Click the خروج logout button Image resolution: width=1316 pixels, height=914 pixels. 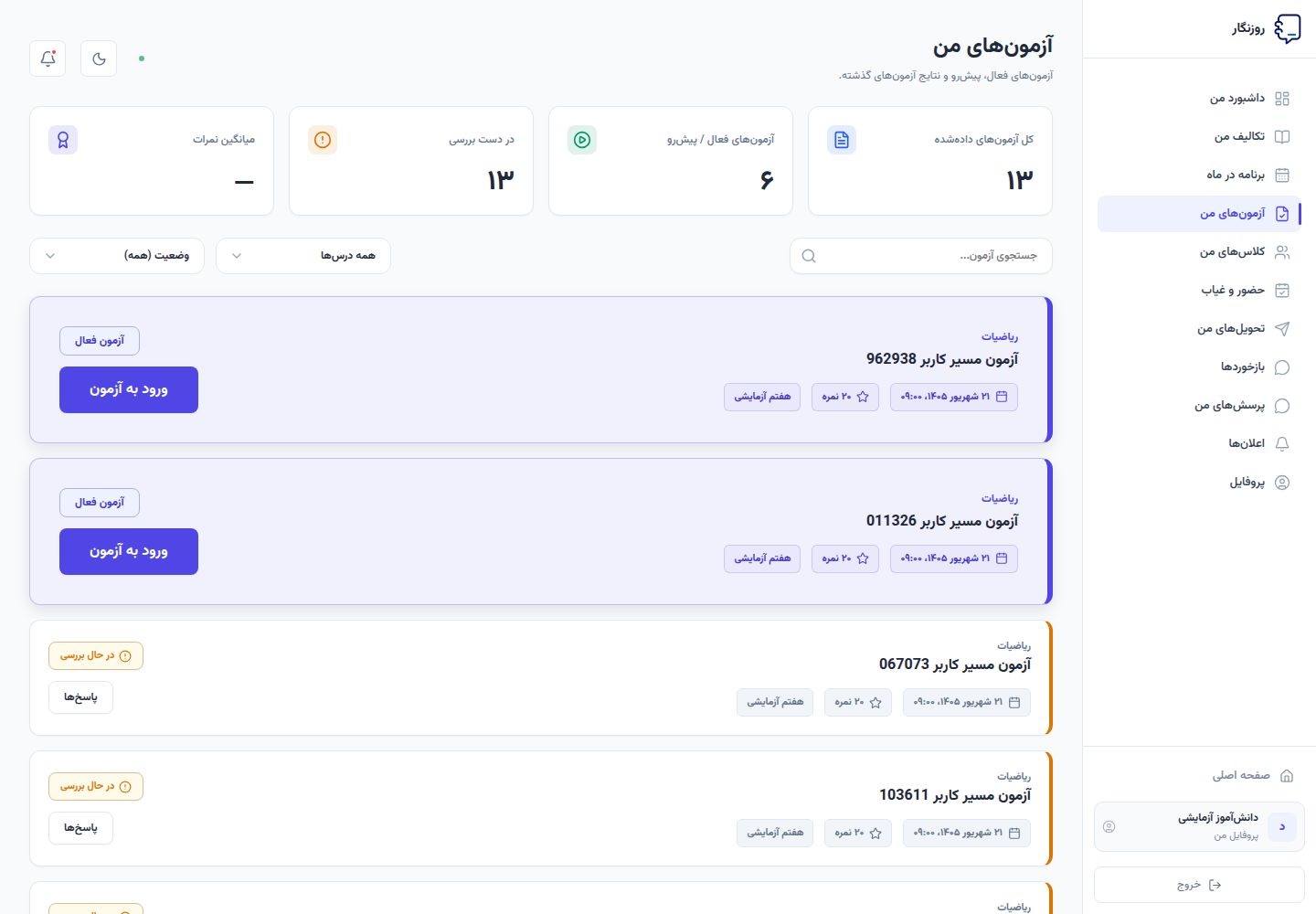click(1199, 885)
